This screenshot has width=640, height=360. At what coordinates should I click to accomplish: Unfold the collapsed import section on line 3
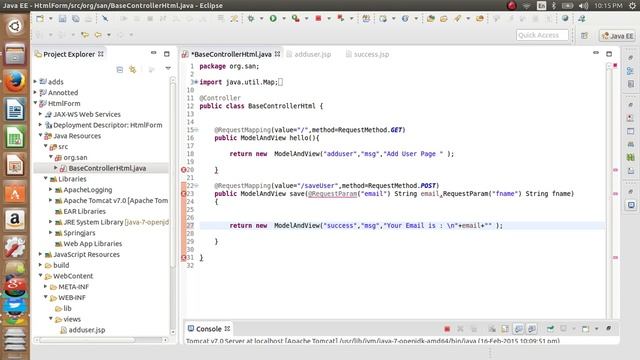[x=196, y=82]
